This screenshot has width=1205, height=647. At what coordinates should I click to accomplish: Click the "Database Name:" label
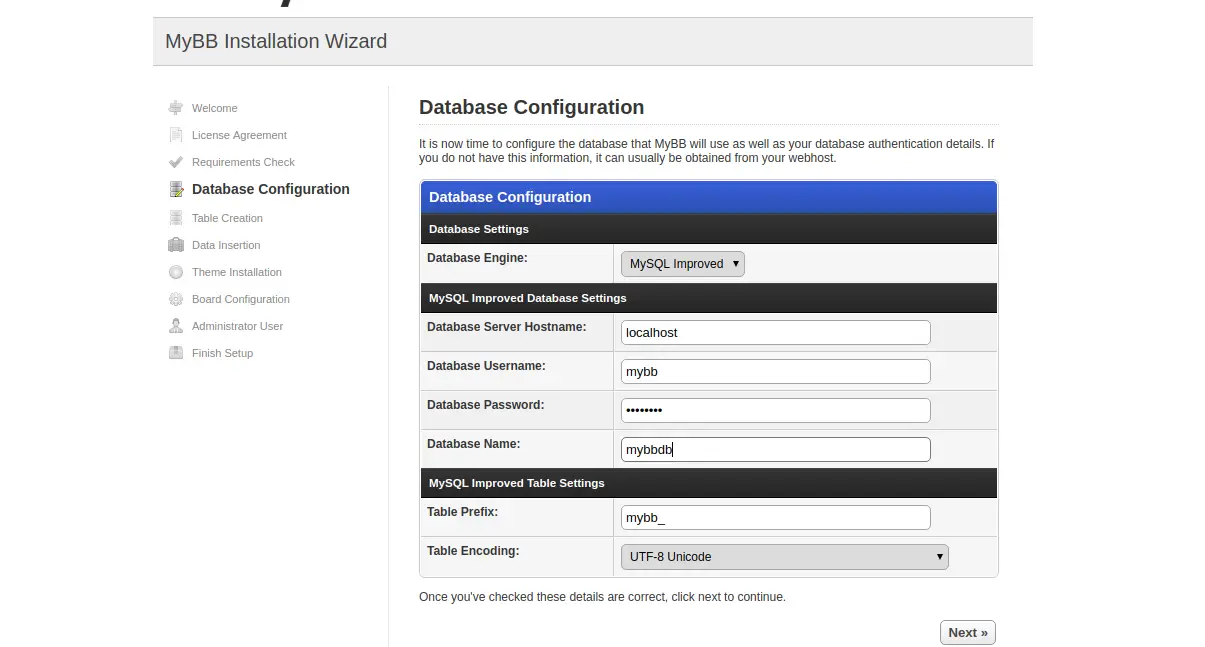click(474, 444)
